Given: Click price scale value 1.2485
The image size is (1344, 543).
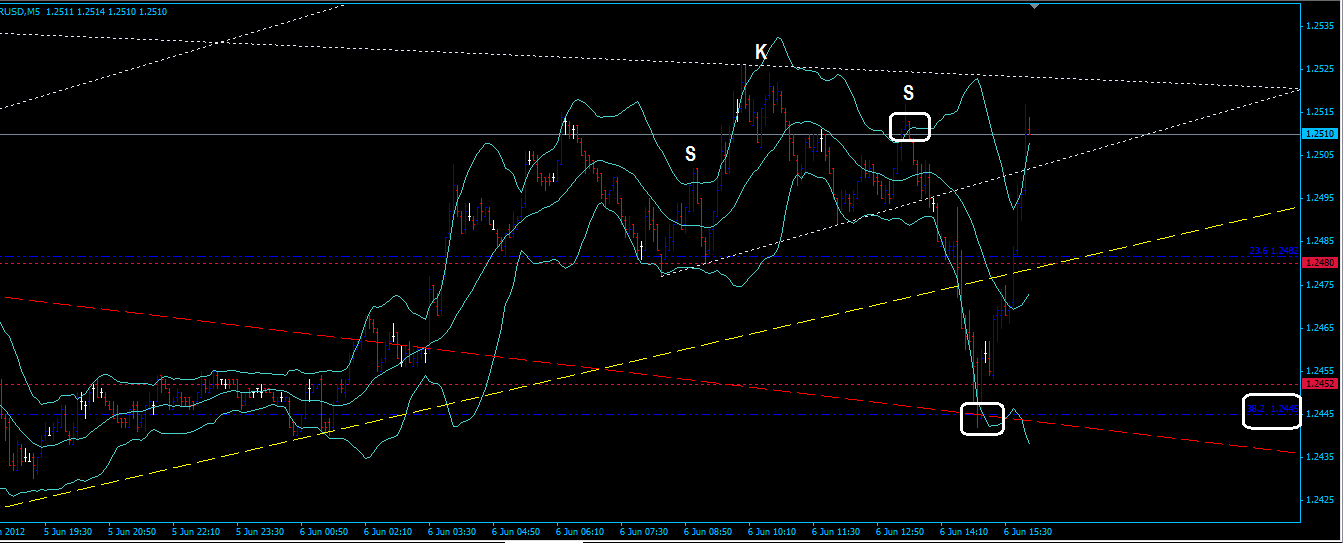Looking at the screenshot, I should click(1320, 241).
